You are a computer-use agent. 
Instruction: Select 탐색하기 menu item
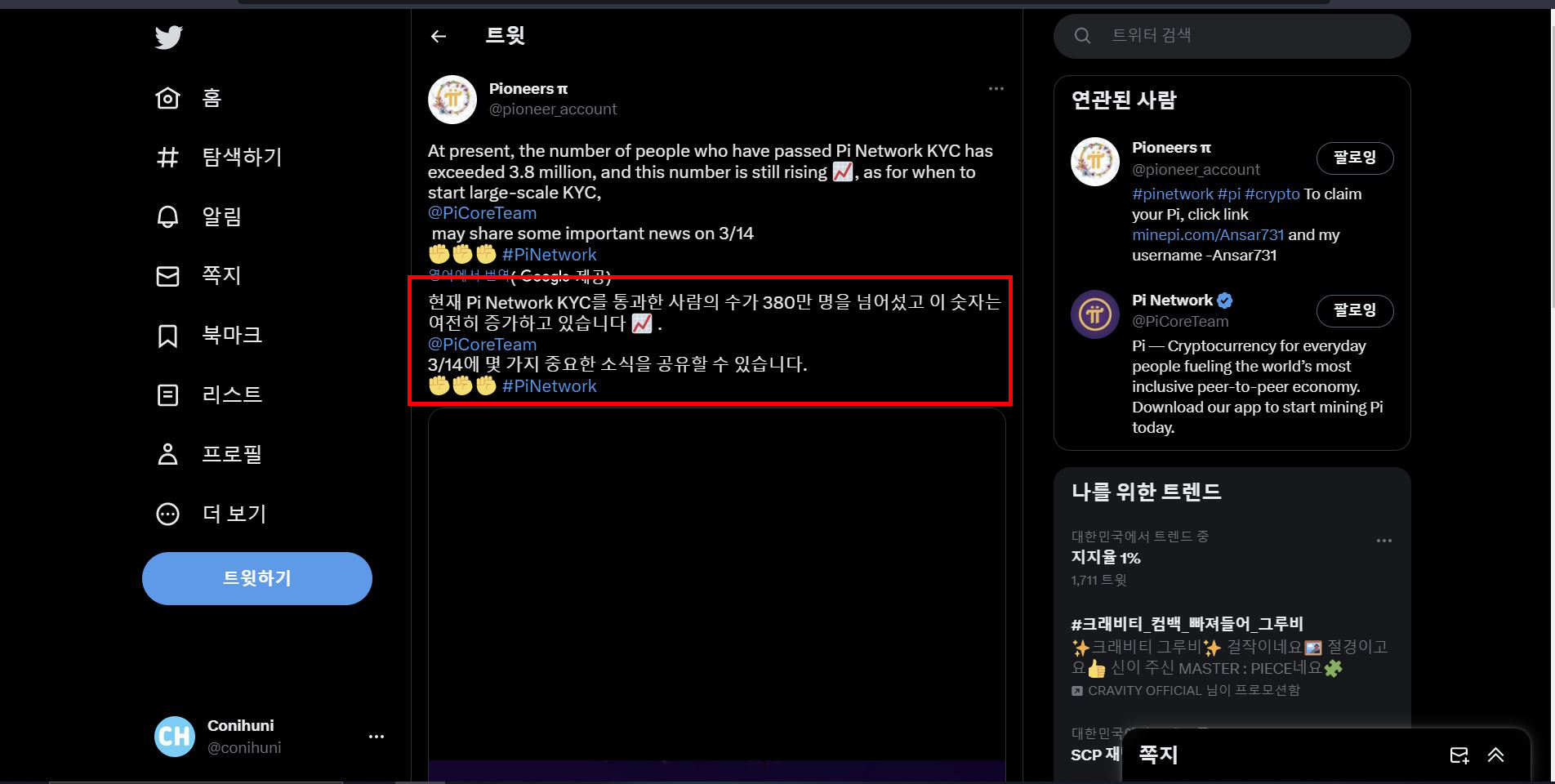[242, 157]
